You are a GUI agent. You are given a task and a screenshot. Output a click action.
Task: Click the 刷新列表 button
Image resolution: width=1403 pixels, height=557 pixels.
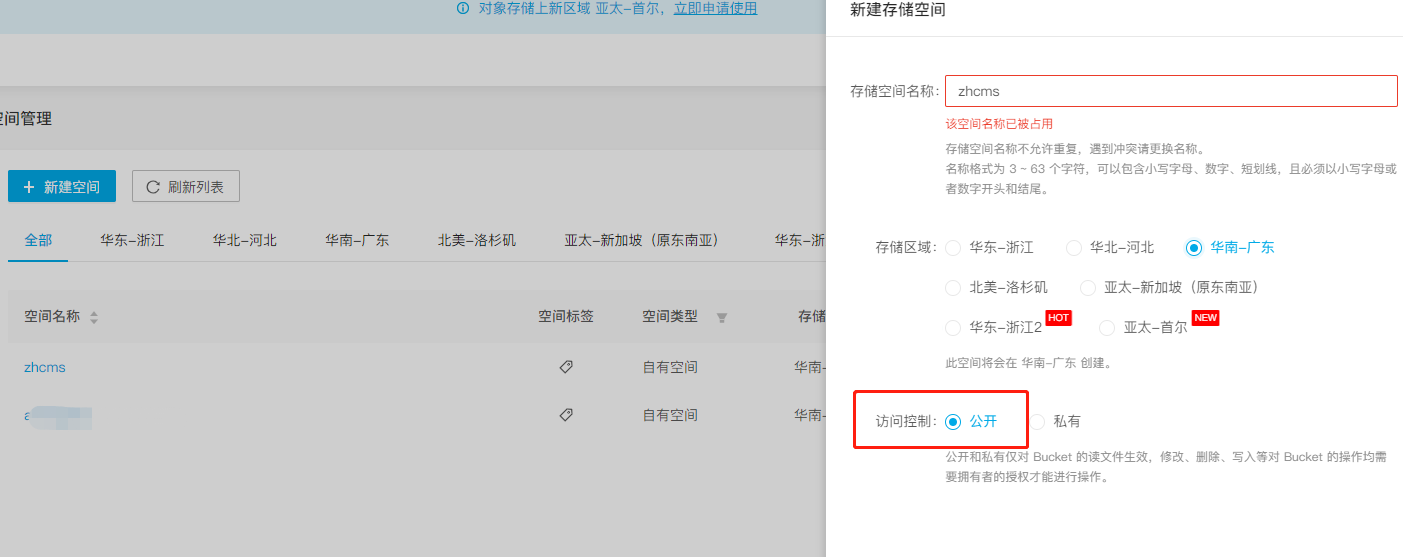tap(186, 187)
